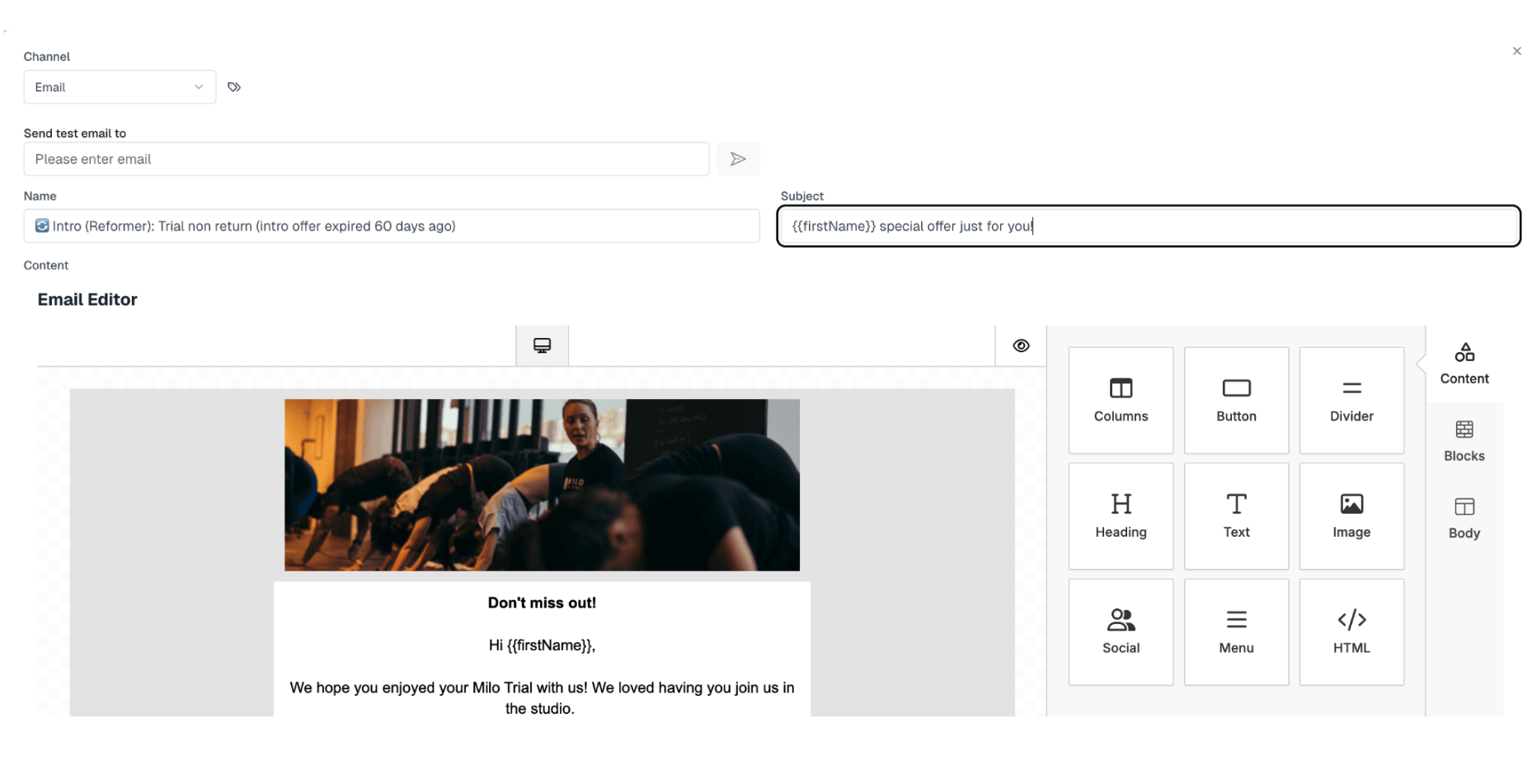Switch to desktop view mode
Viewport: 1532px width, 784px height.
pyautogui.click(x=542, y=345)
